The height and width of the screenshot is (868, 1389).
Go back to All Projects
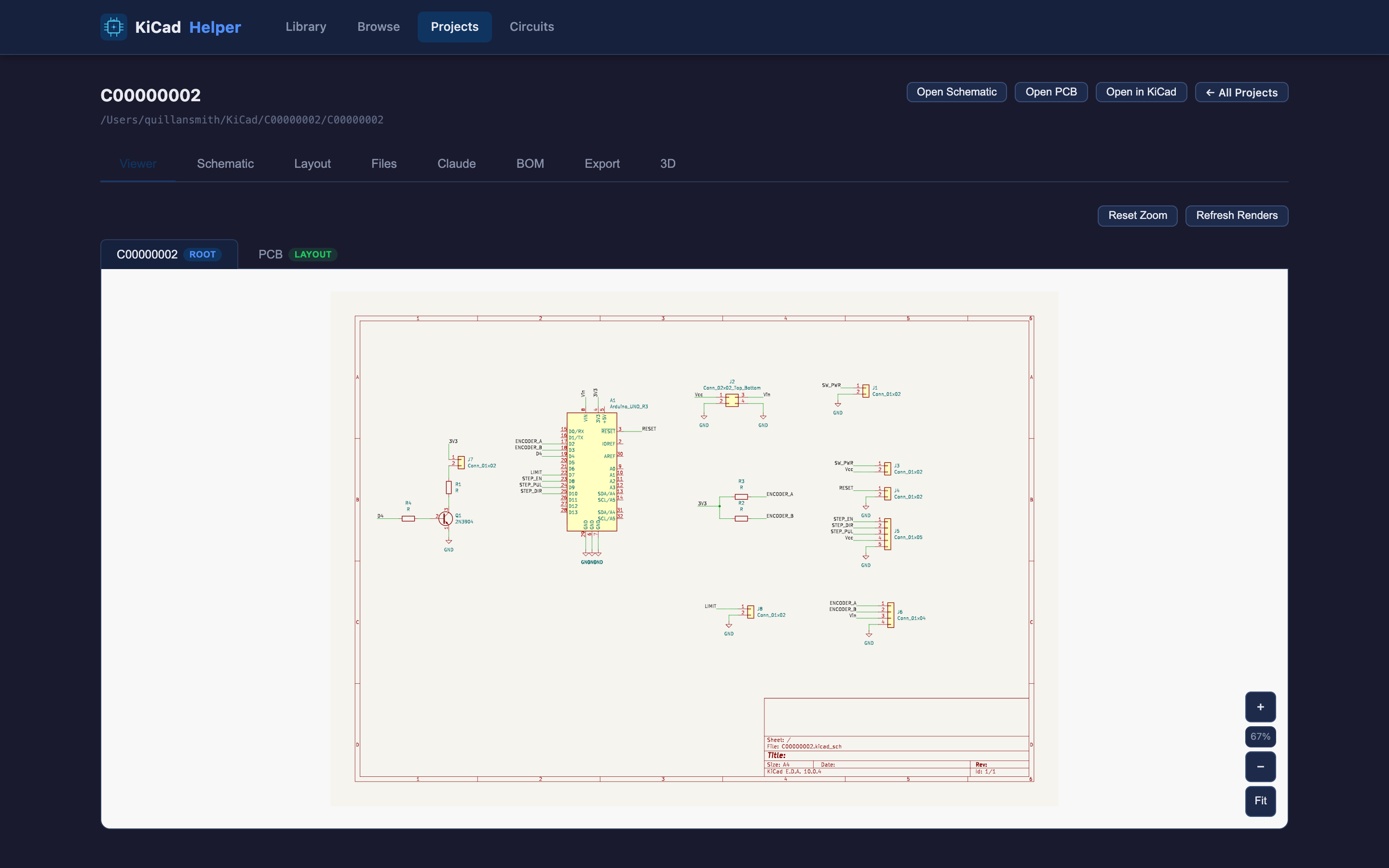[1241, 93]
